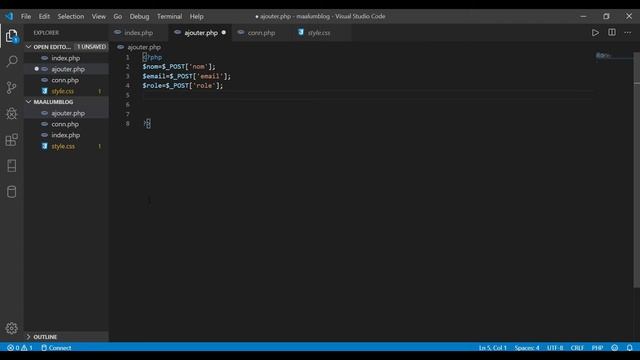Open the notifications bell
Screen dimensions: 640x360
[629, 348]
